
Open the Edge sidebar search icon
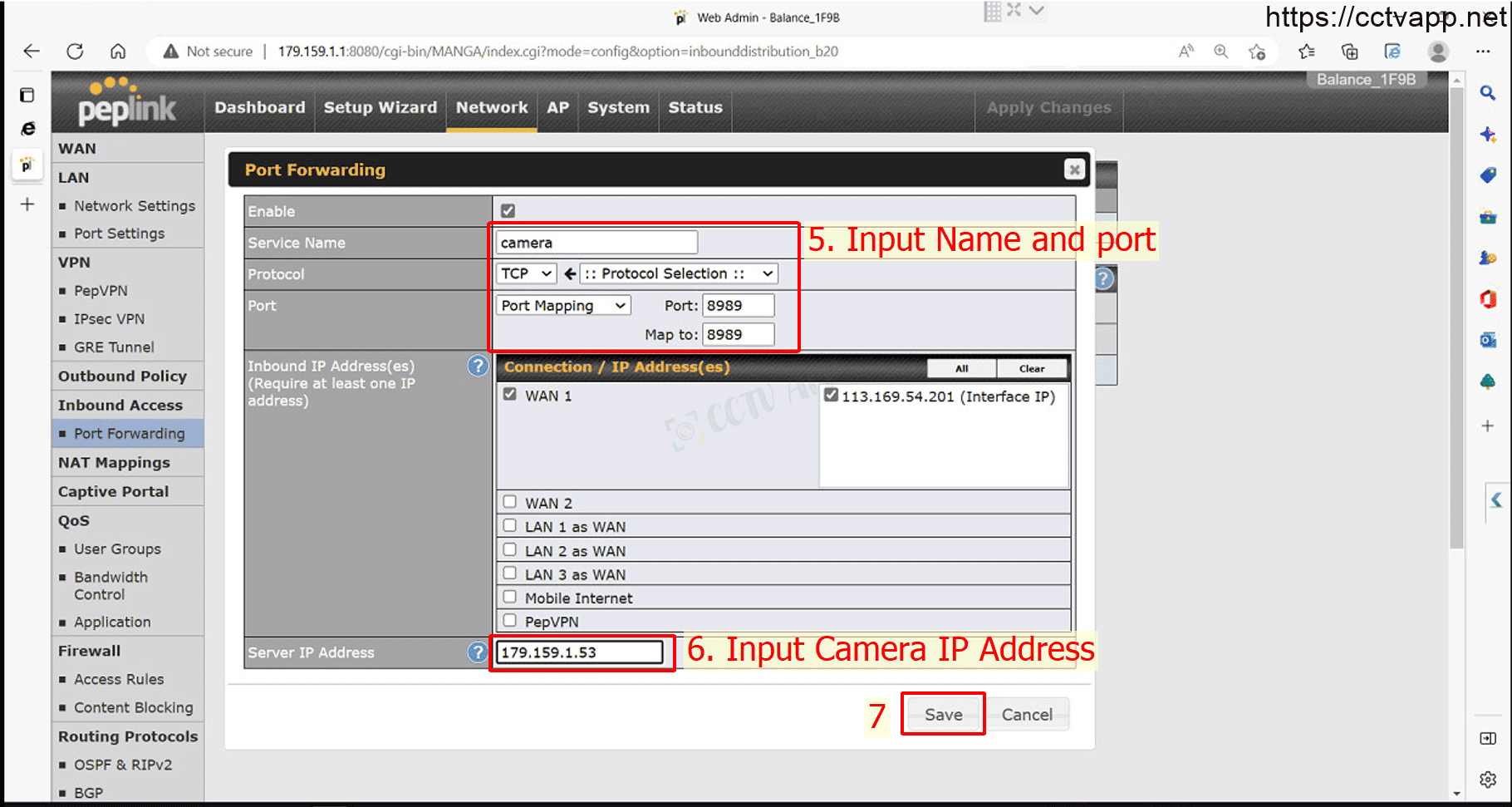point(1488,93)
